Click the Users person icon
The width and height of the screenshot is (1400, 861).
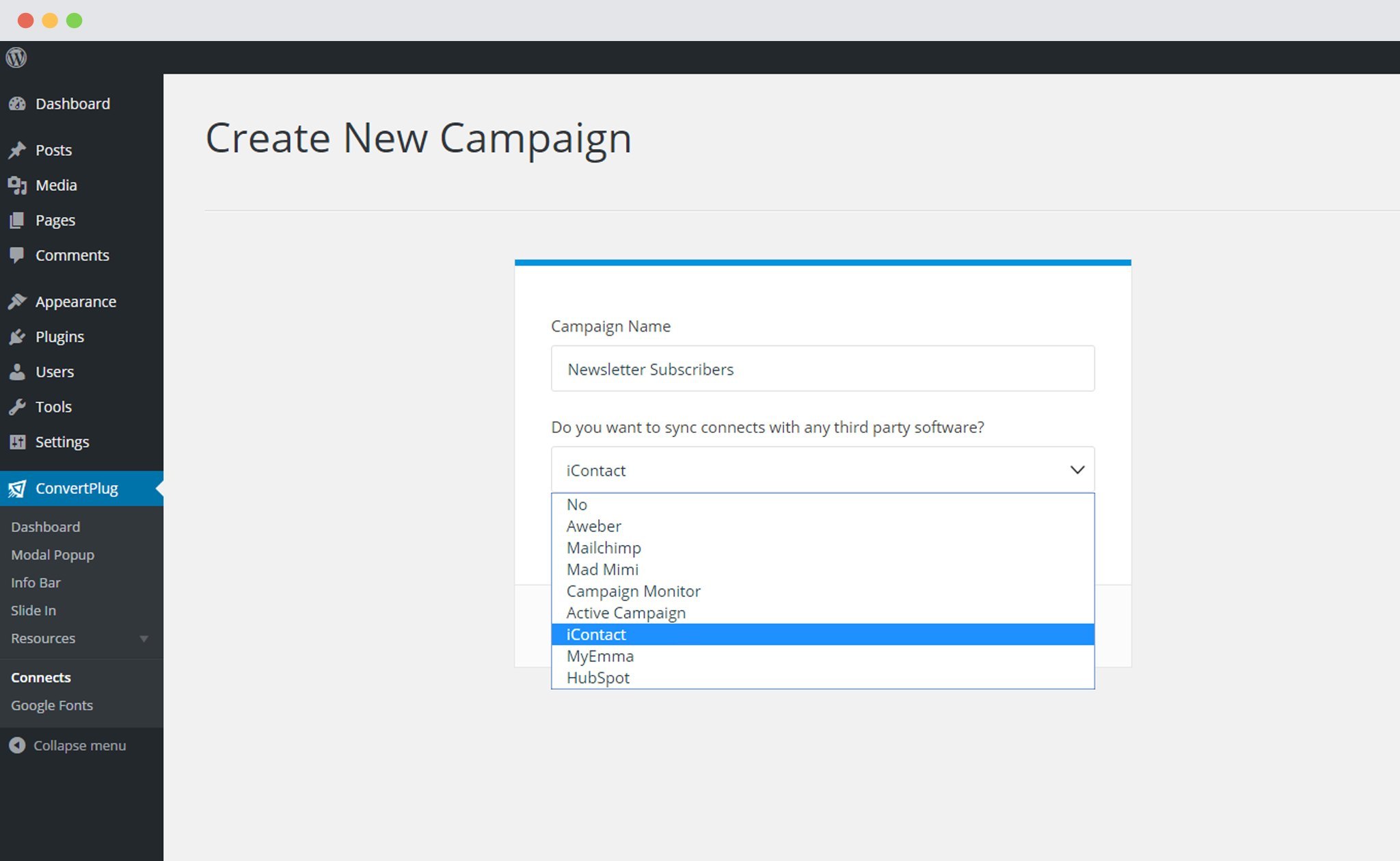(x=17, y=371)
